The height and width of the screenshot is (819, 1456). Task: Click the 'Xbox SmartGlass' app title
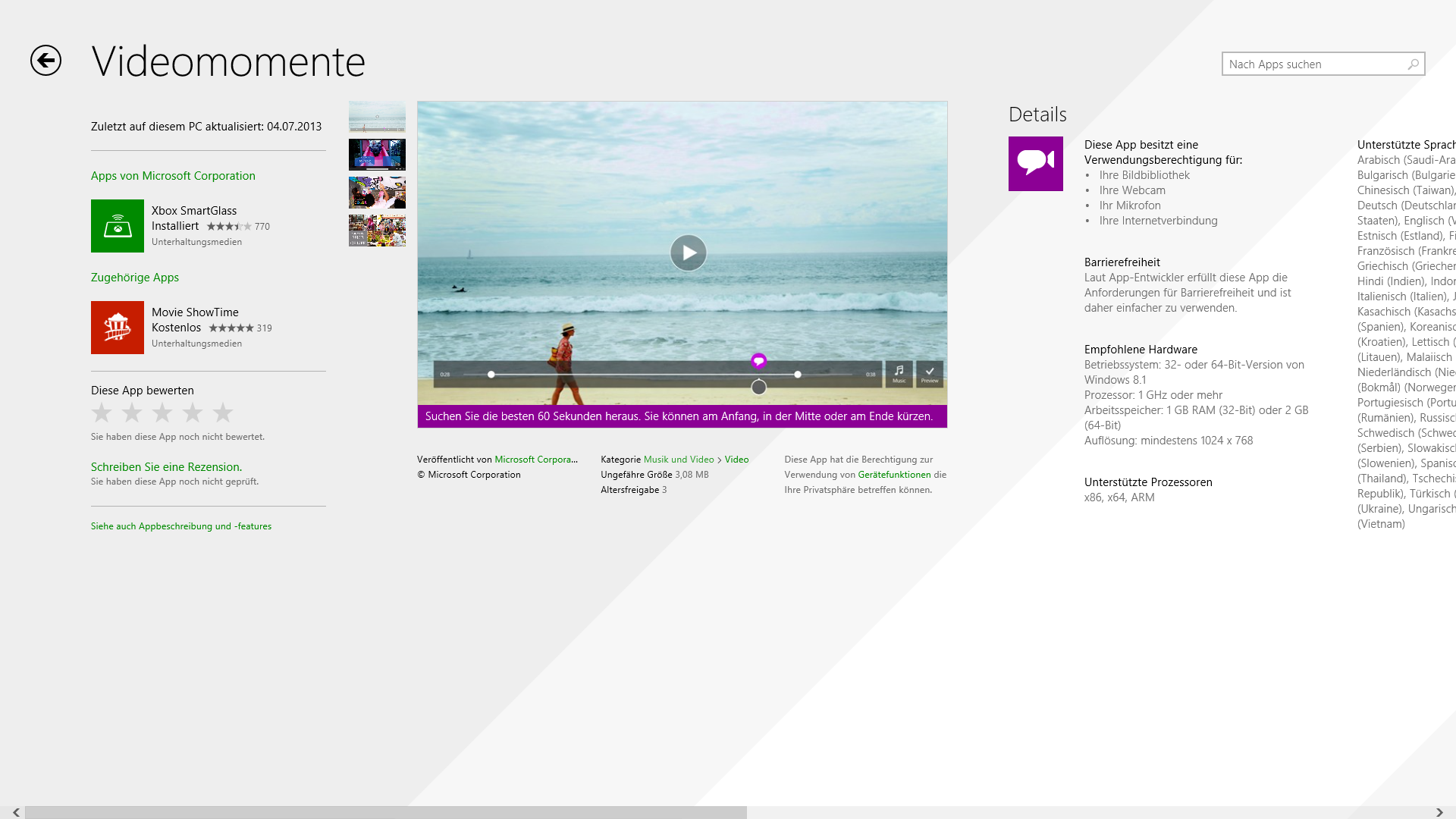pyautogui.click(x=194, y=211)
